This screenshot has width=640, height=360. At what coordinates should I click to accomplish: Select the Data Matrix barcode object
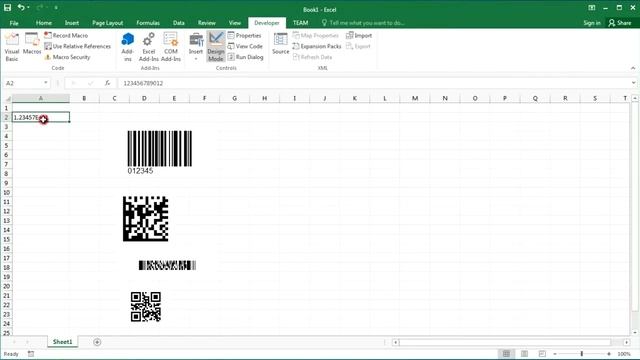tap(146, 219)
